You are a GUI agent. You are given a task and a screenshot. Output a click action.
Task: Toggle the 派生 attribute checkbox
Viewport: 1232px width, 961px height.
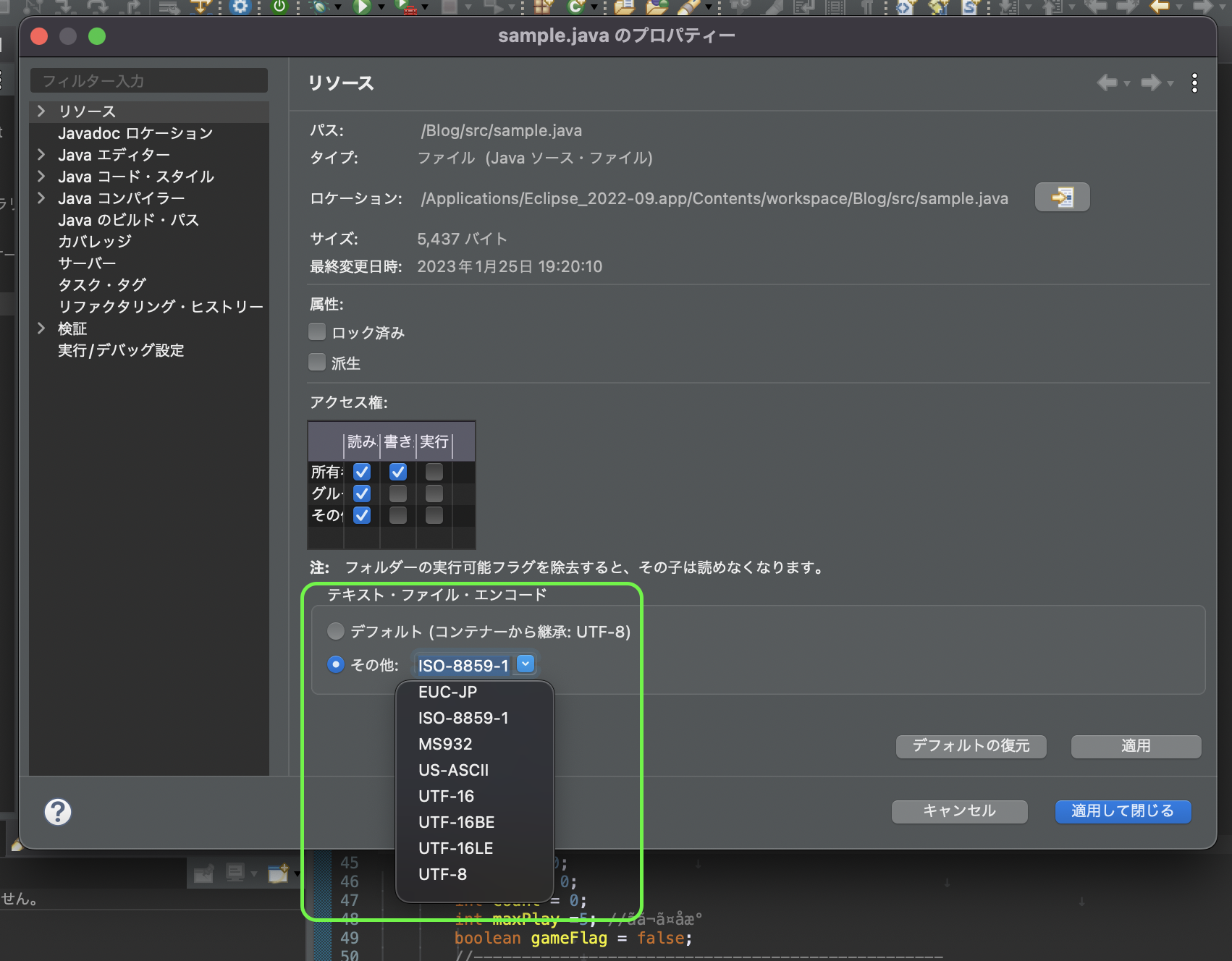(x=317, y=362)
